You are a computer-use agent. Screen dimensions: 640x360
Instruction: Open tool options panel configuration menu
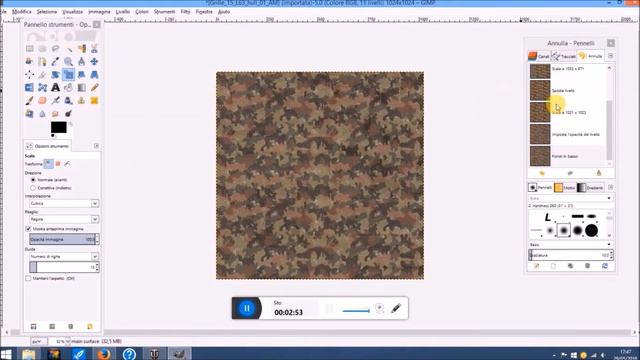[96, 146]
